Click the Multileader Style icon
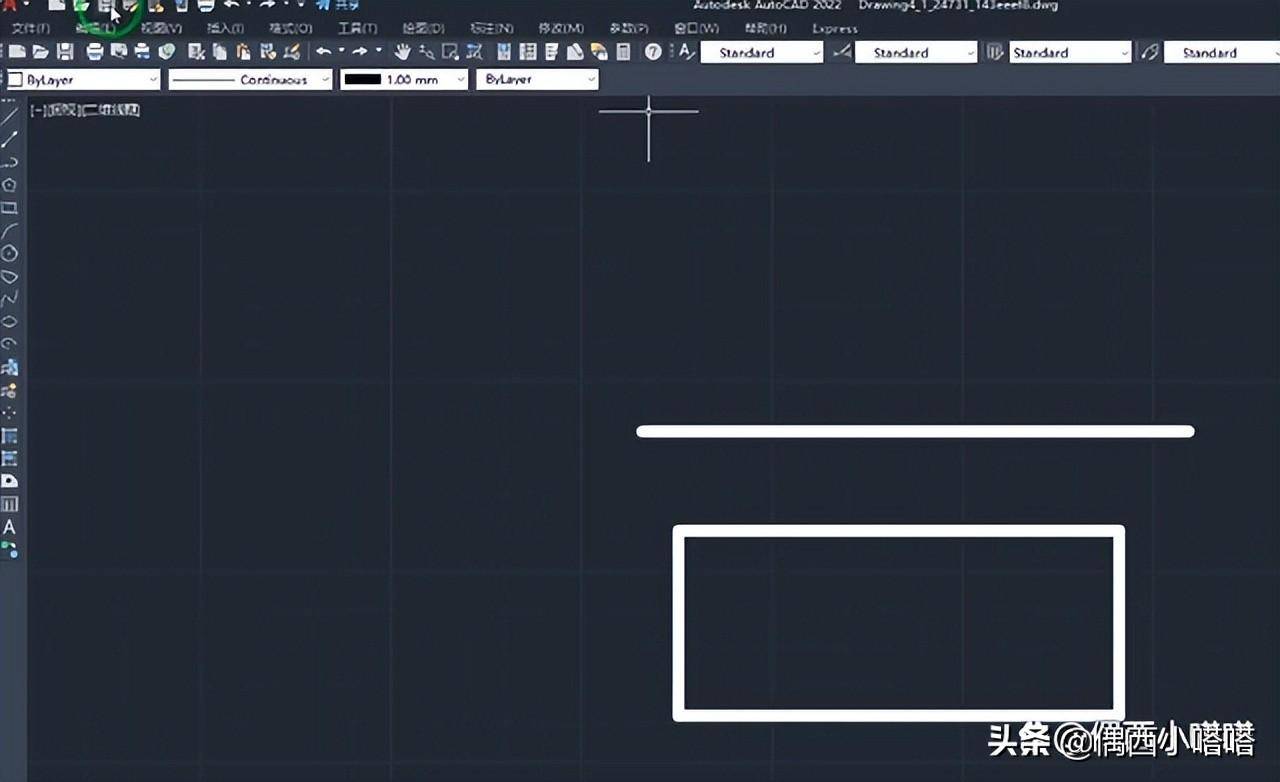 point(1150,52)
